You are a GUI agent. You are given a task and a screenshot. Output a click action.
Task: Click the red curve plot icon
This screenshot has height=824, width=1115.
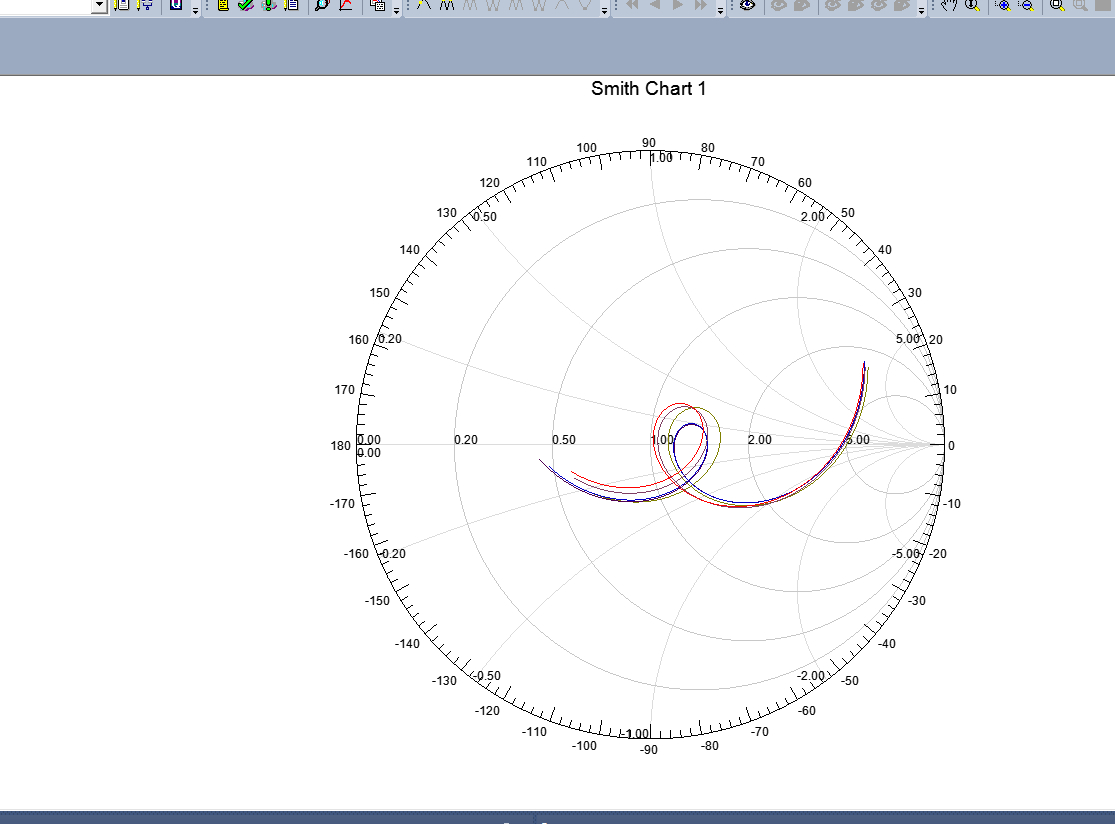point(346,4)
